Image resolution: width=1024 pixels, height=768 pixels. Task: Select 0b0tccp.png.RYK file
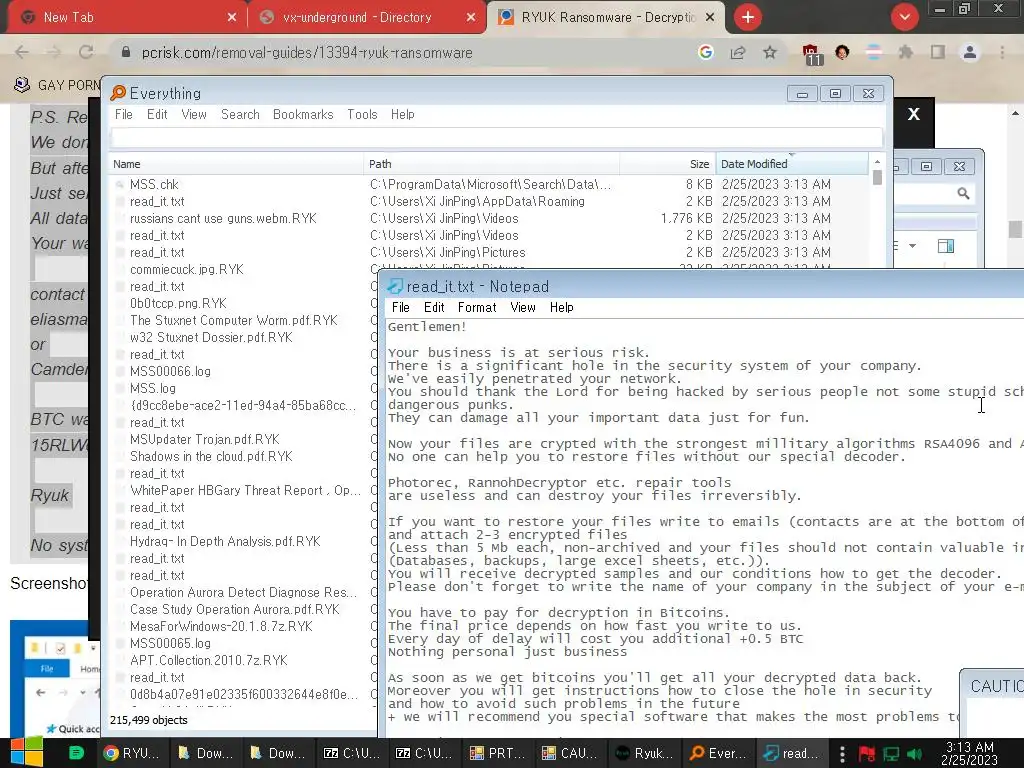pos(178,303)
